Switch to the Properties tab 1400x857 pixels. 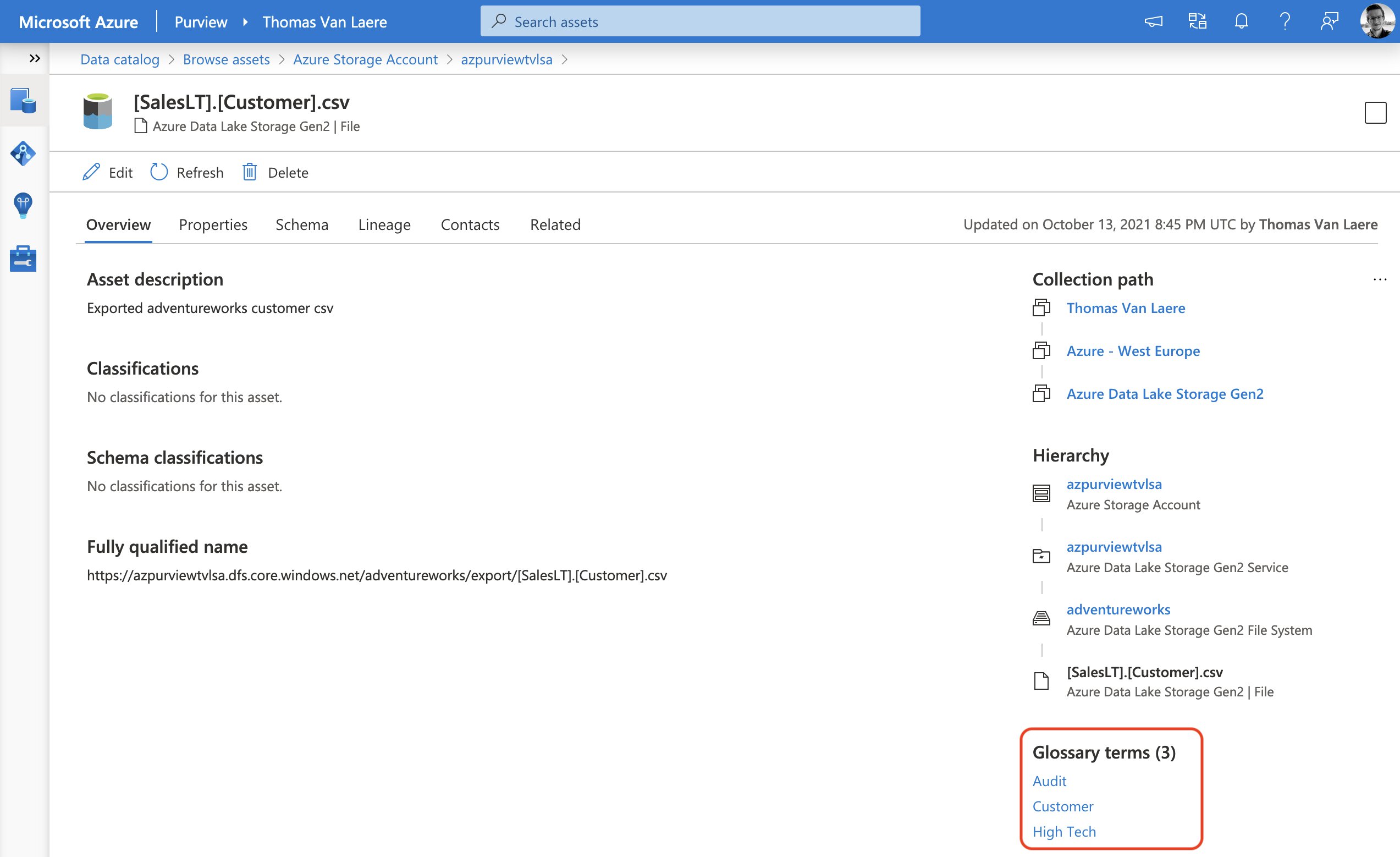point(213,224)
